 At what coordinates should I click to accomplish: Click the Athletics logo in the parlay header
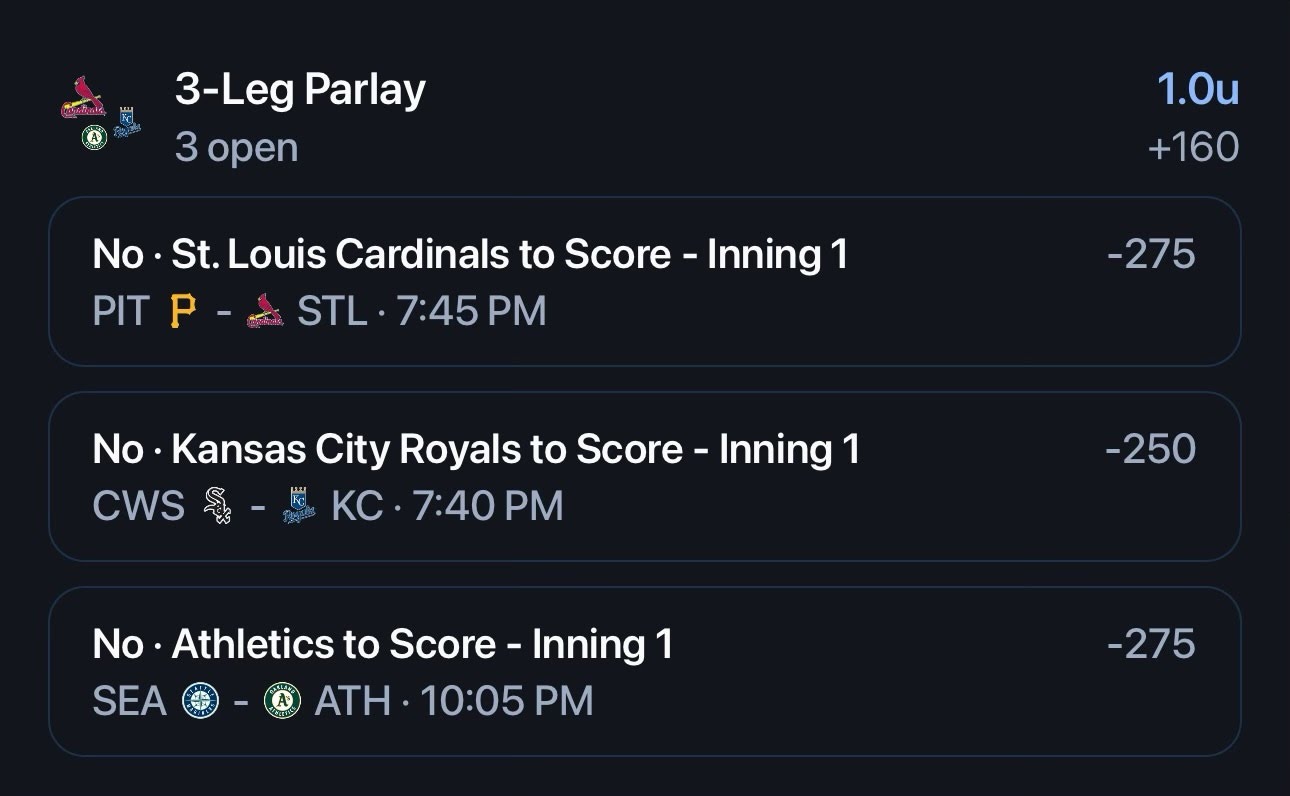94,137
